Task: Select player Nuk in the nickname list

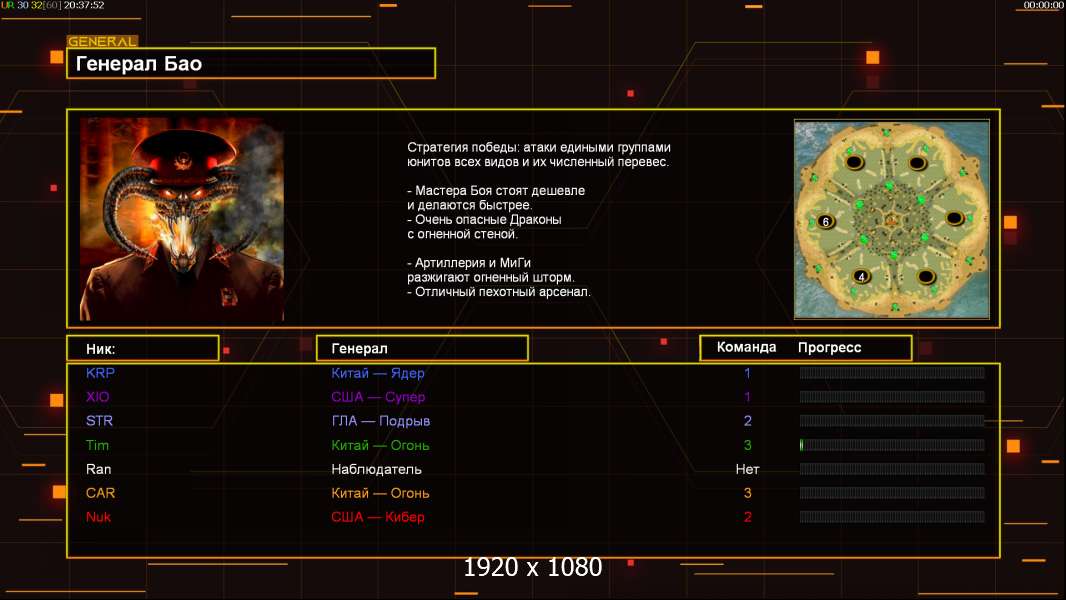Action: pos(98,517)
